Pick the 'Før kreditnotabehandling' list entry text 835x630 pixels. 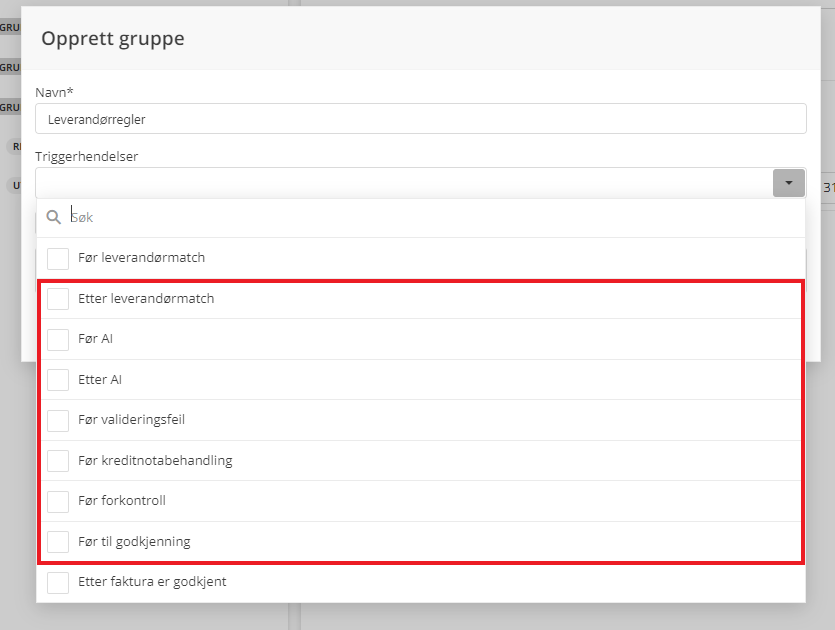pos(155,461)
